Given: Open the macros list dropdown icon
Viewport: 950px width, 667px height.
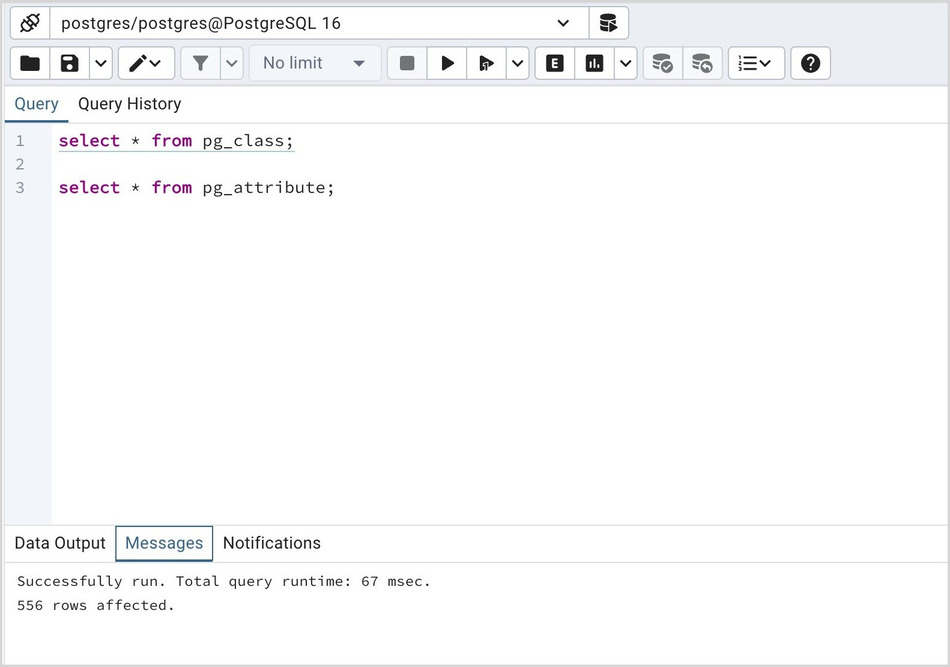Looking at the screenshot, I should (756, 63).
